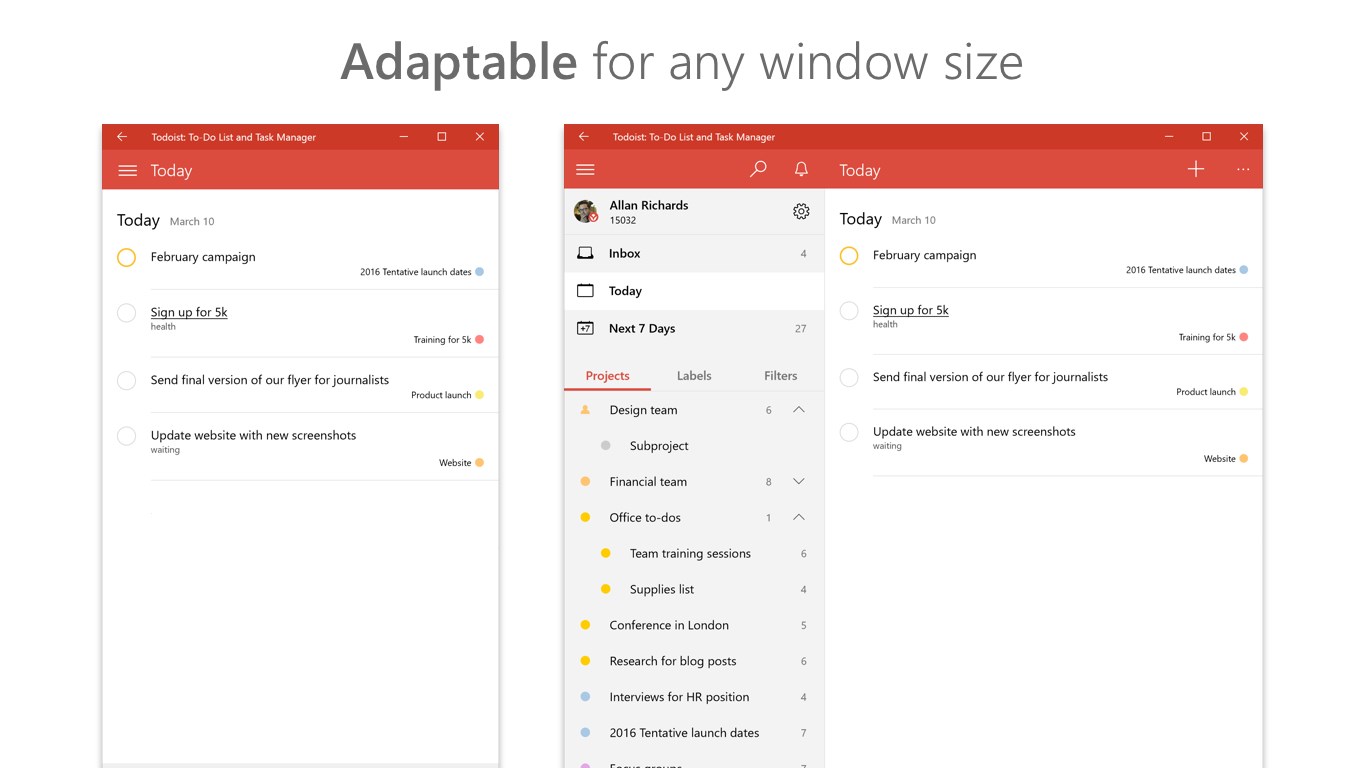1366x768 pixels.
Task: Open the notifications bell icon
Action: (801, 169)
